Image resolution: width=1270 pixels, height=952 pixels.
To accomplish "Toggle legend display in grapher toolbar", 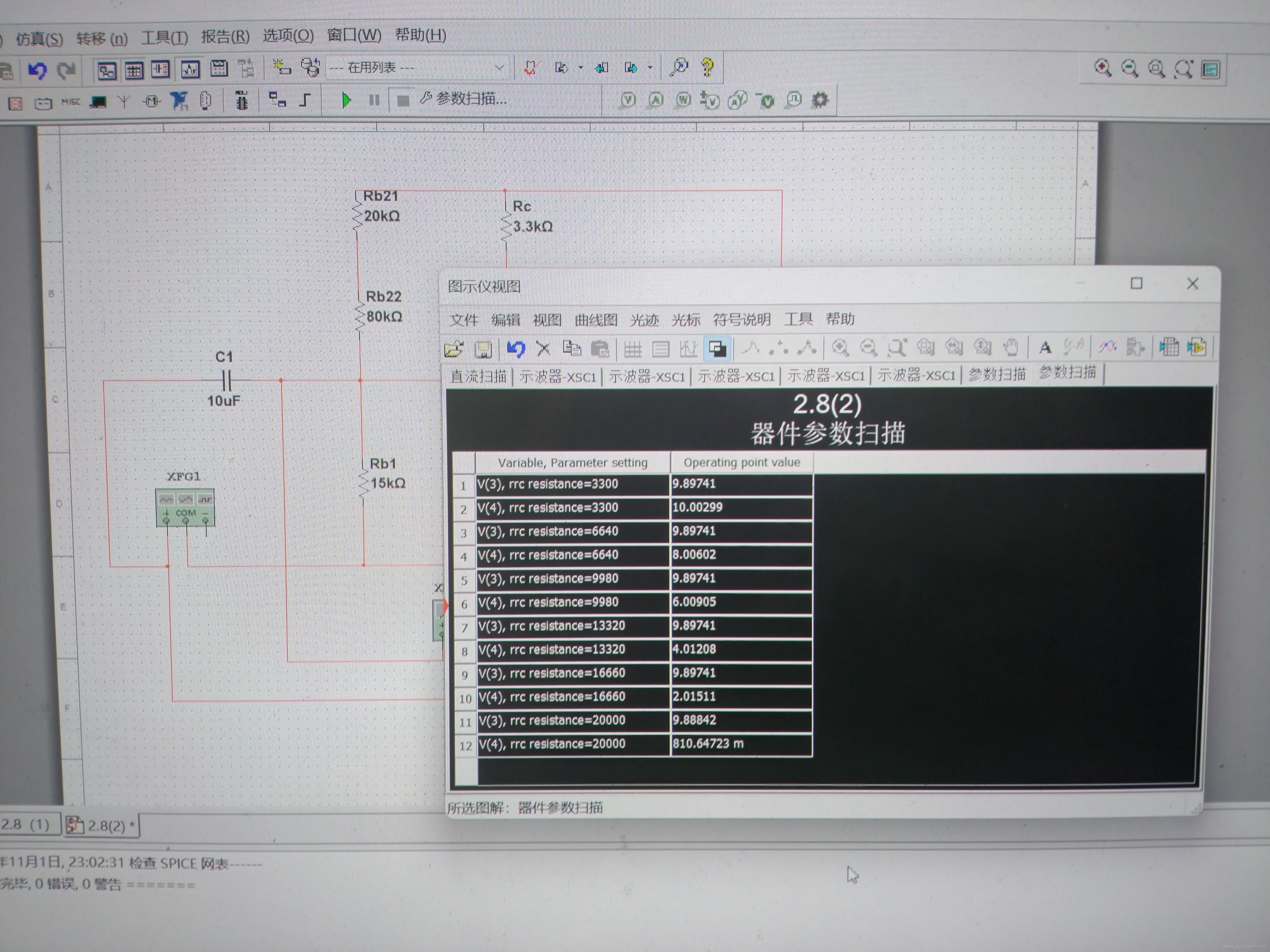I will tap(661, 349).
